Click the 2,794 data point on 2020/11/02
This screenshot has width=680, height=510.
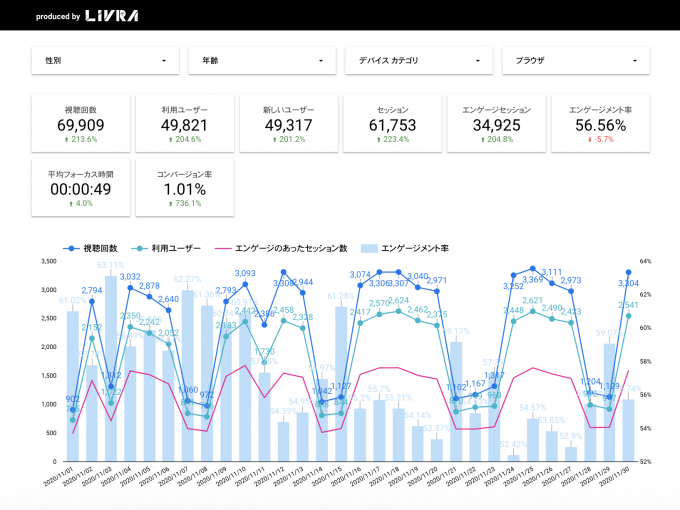tap(92, 301)
